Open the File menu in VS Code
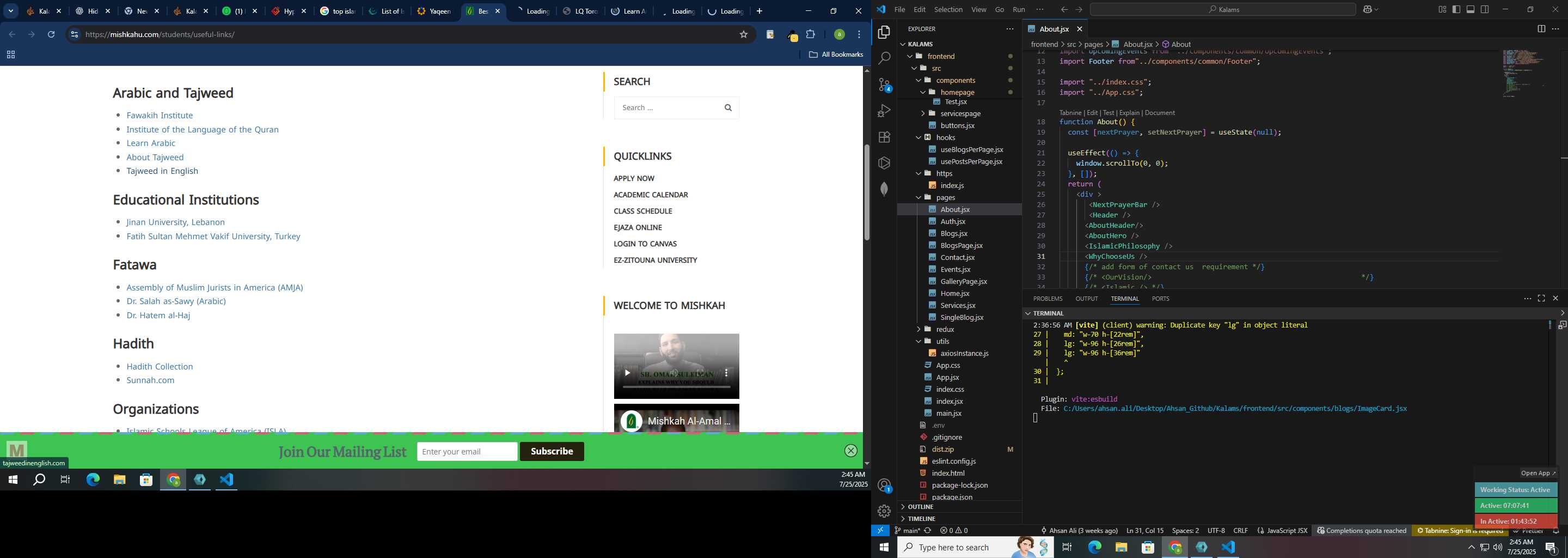 coord(899,10)
